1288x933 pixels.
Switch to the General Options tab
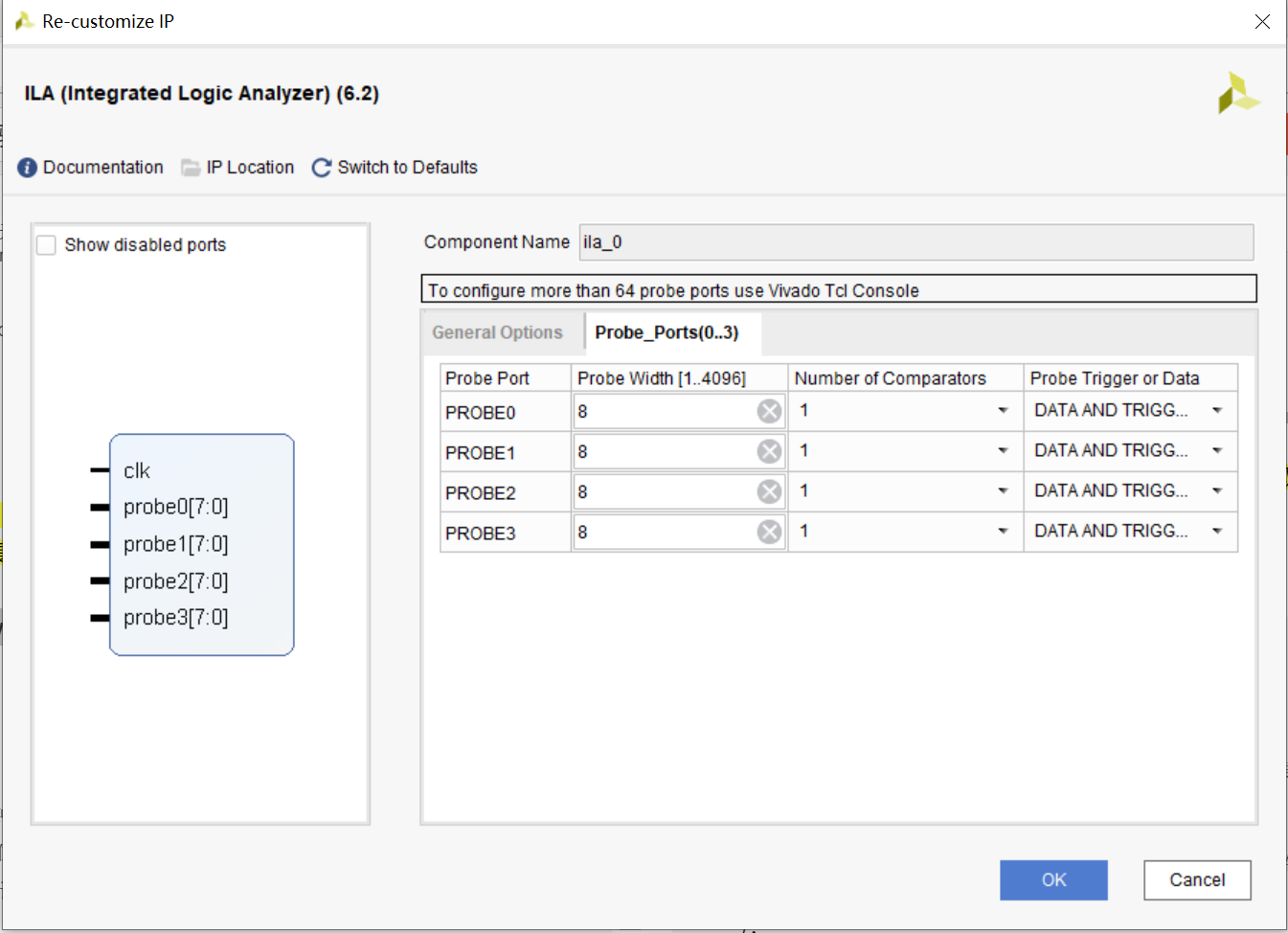[497, 332]
